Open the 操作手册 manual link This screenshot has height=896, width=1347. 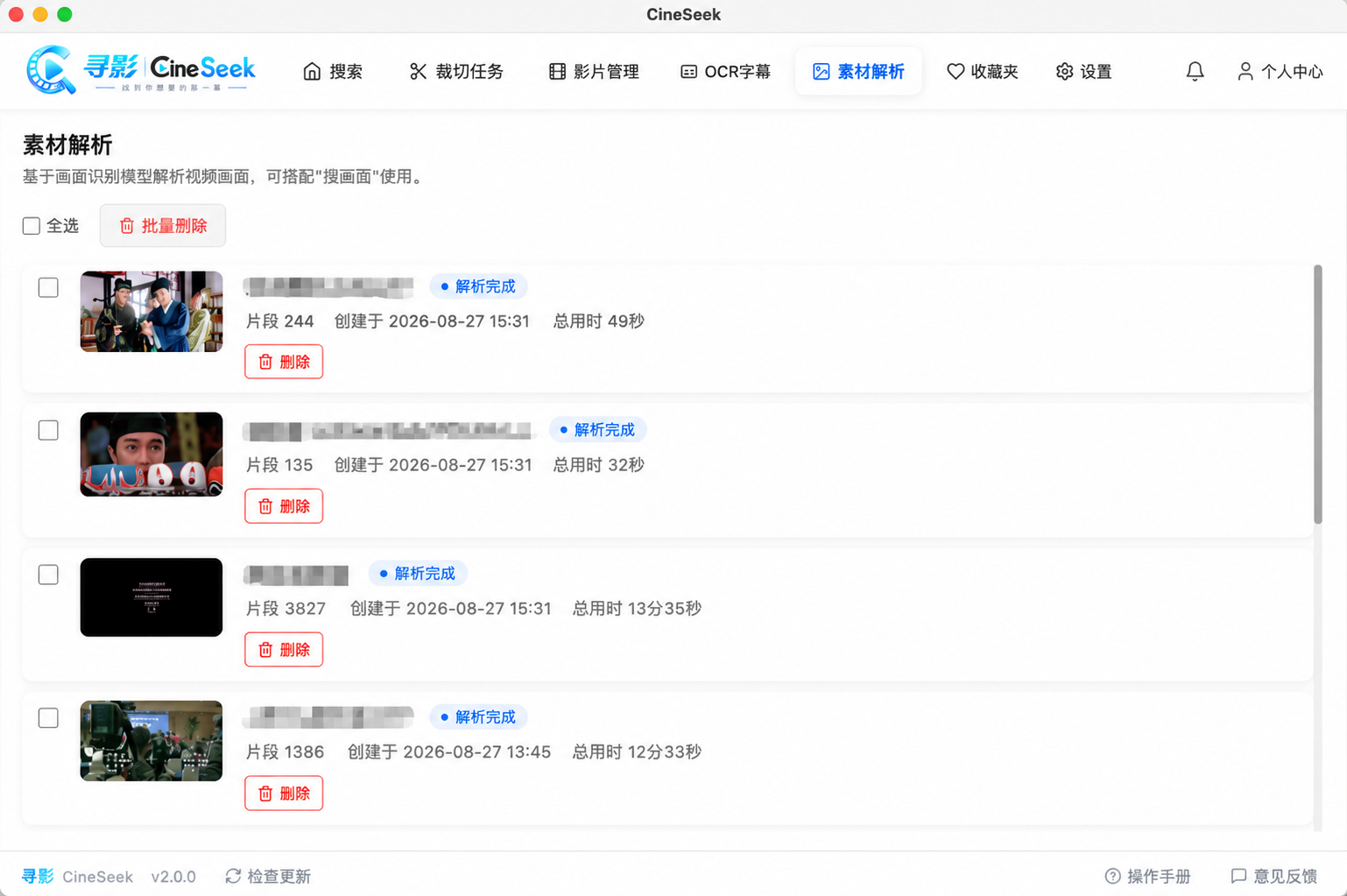(1148, 877)
